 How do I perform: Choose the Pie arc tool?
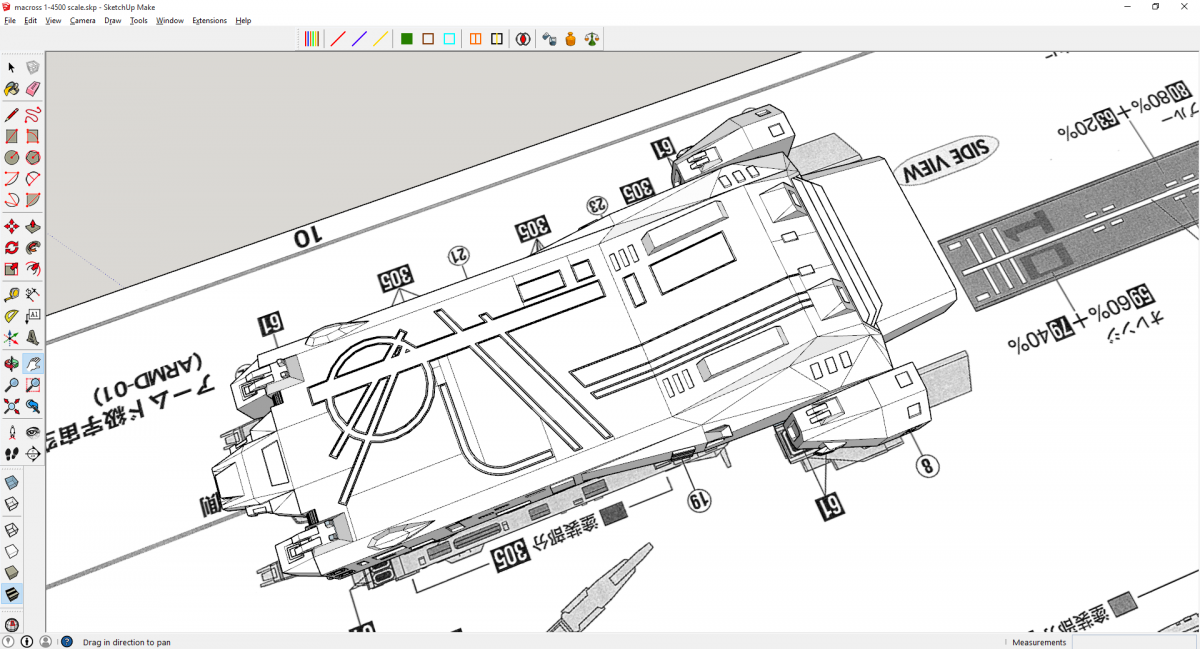[33, 201]
